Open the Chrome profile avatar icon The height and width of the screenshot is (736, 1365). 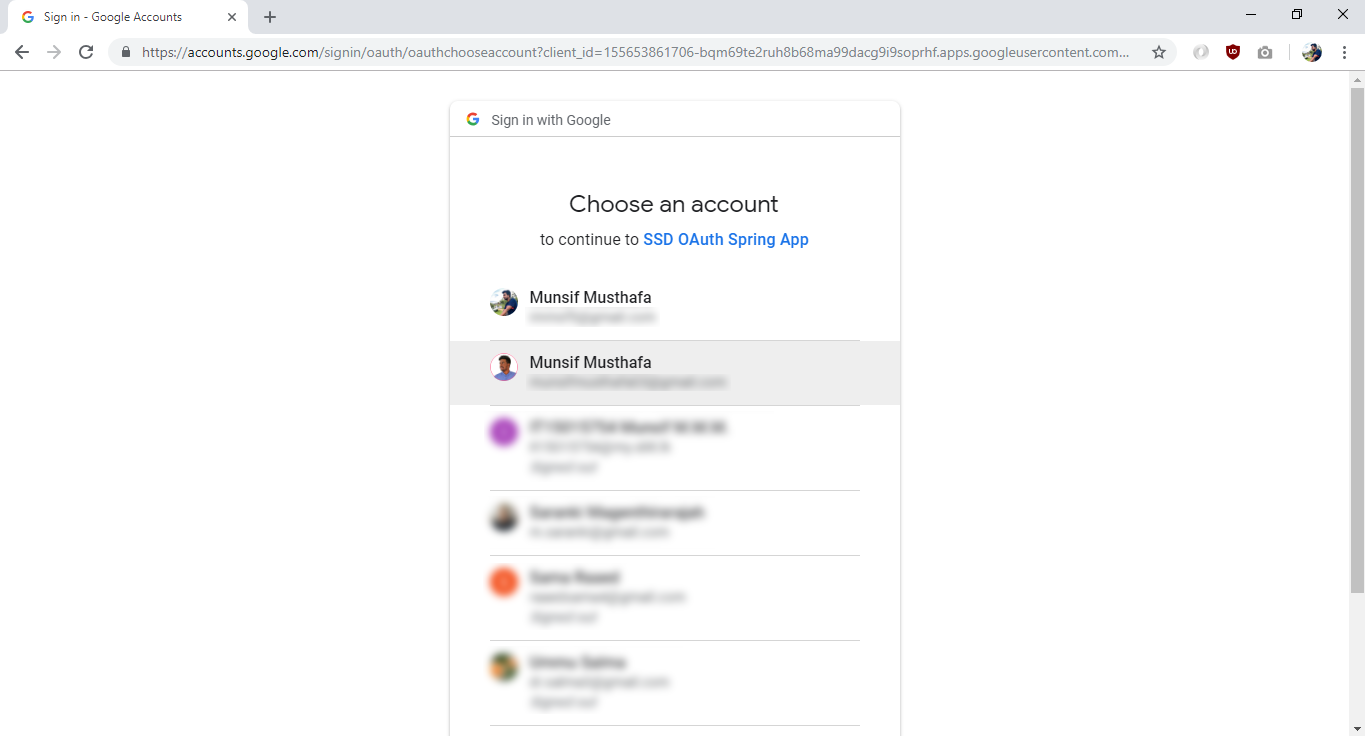pyautogui.click(x=1311, y=51)
